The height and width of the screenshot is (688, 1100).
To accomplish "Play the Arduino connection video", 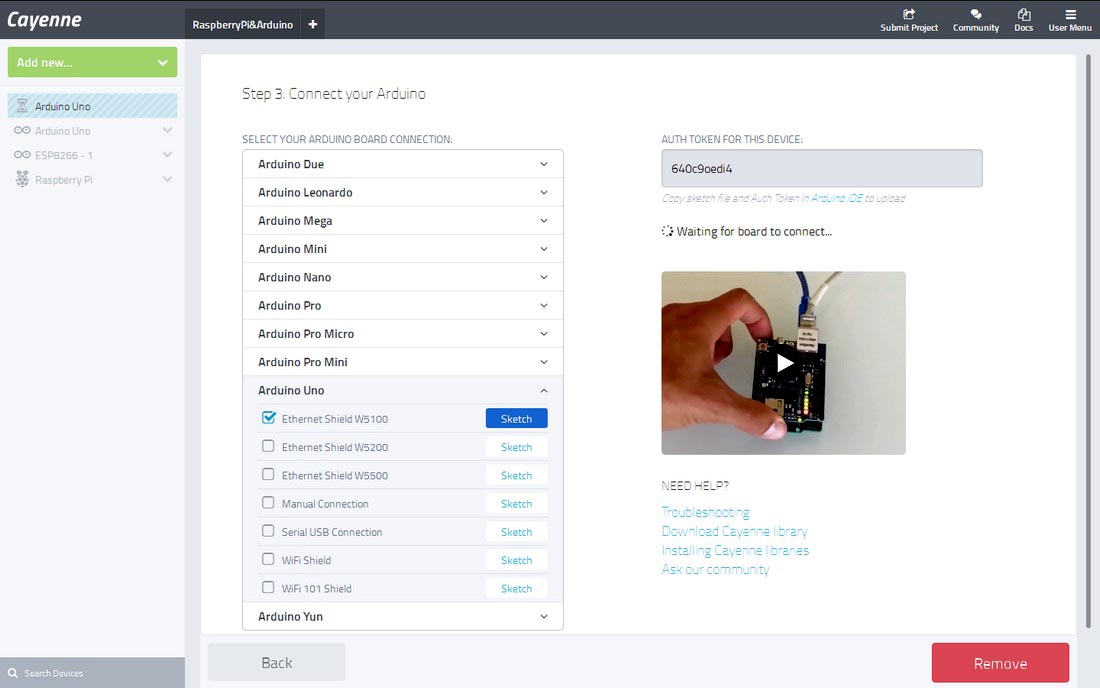I will coord(784,363).
